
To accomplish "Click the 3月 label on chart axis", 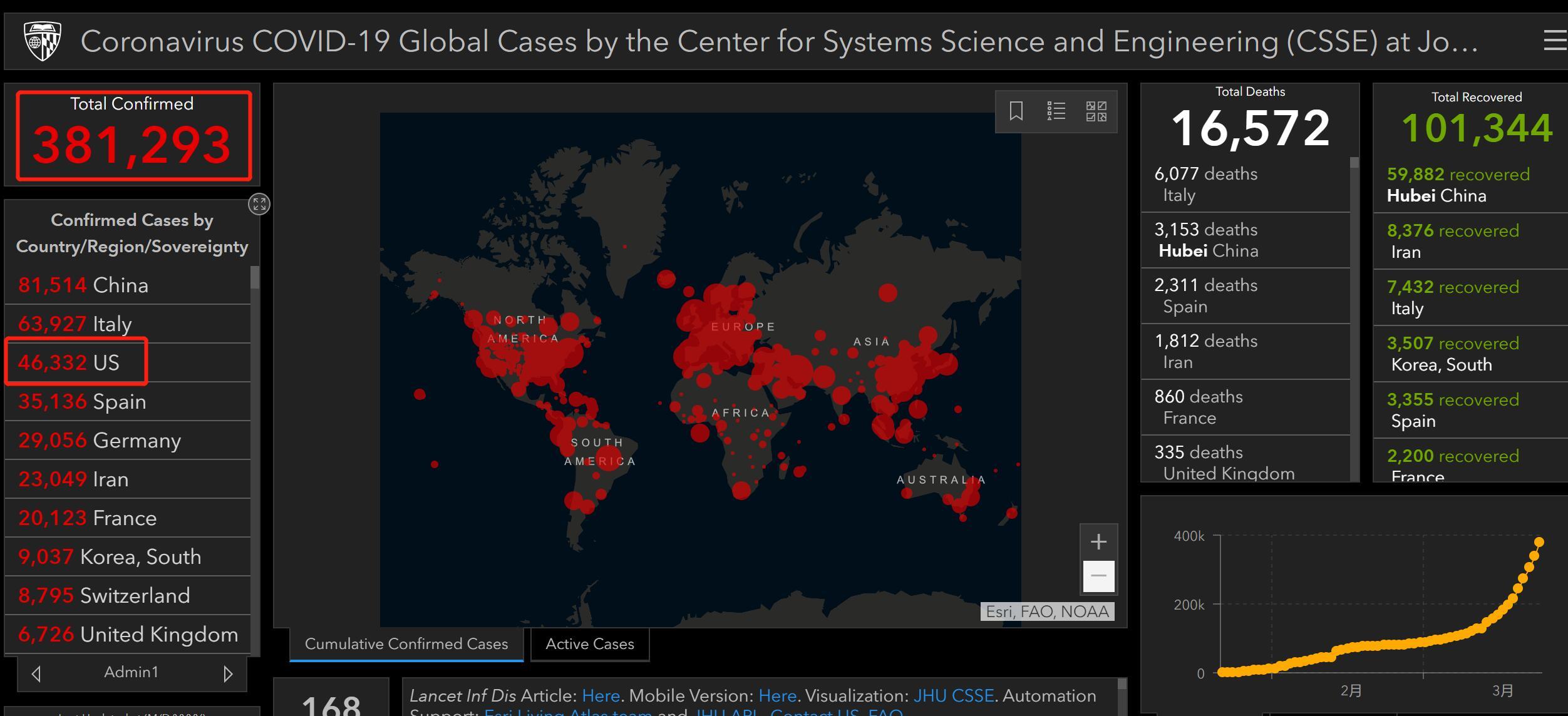I will pyautogui.click(x=1502, y=691).
